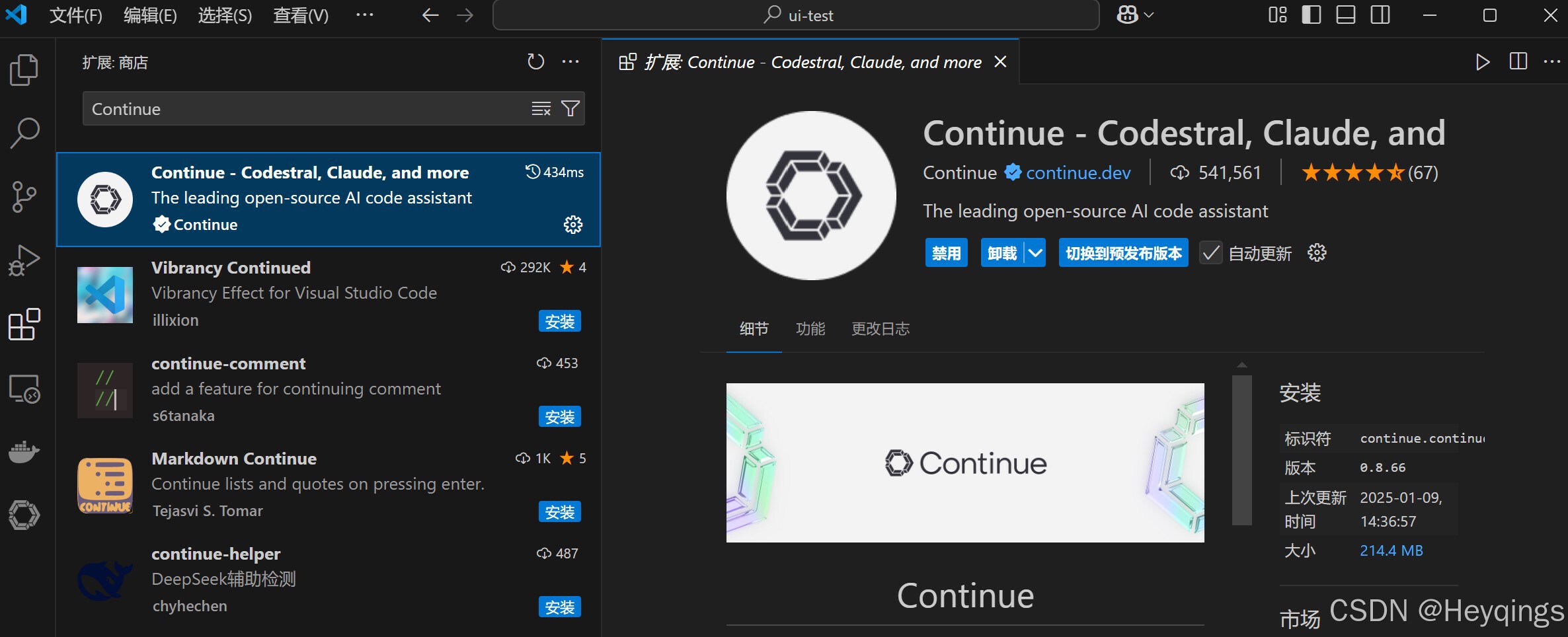Image resolution: width=1568 pixels, height=637 pixels.
Task: Open the 编辑(E) menu
Action: pyautogui.click(x=150, y=15)
